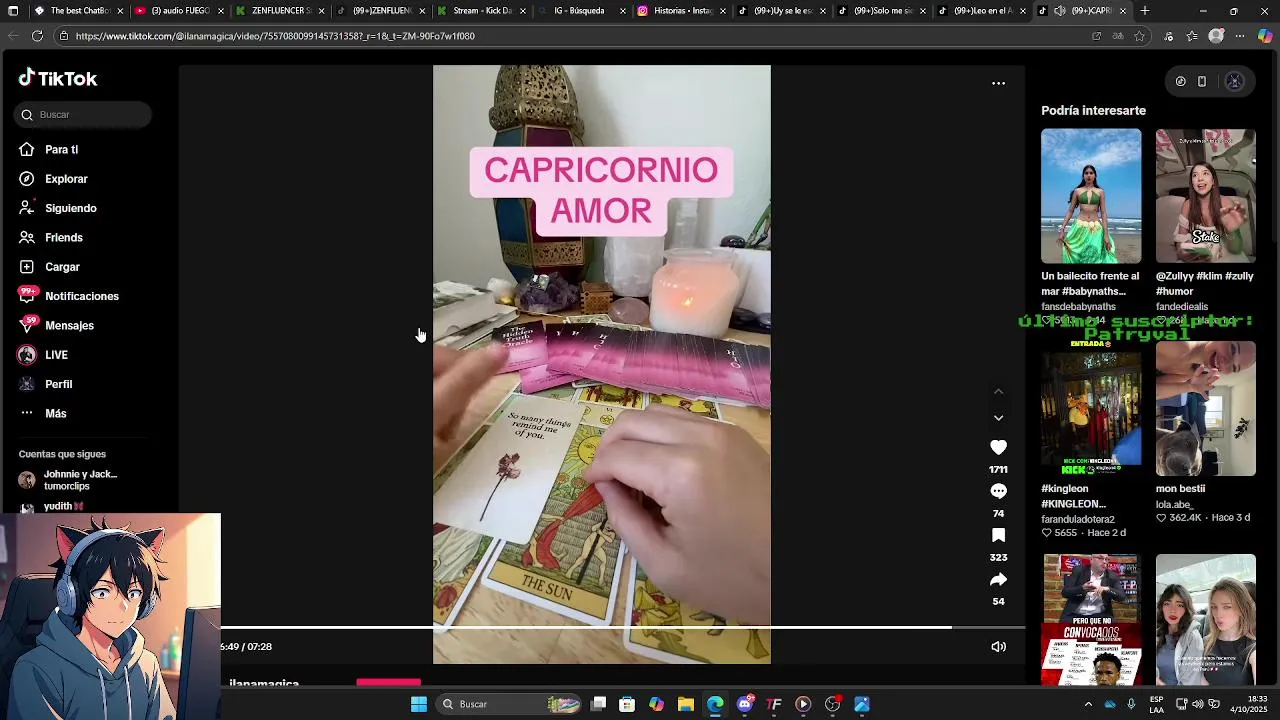Open the browser settings three-dots menu
This screenshot has height=720, width=1280.
[x=1240, y=36]
